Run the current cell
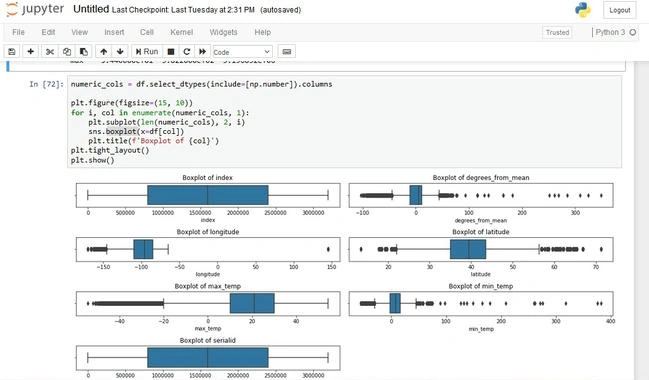Viewport: 649px width, 380px height. [147, 52]
